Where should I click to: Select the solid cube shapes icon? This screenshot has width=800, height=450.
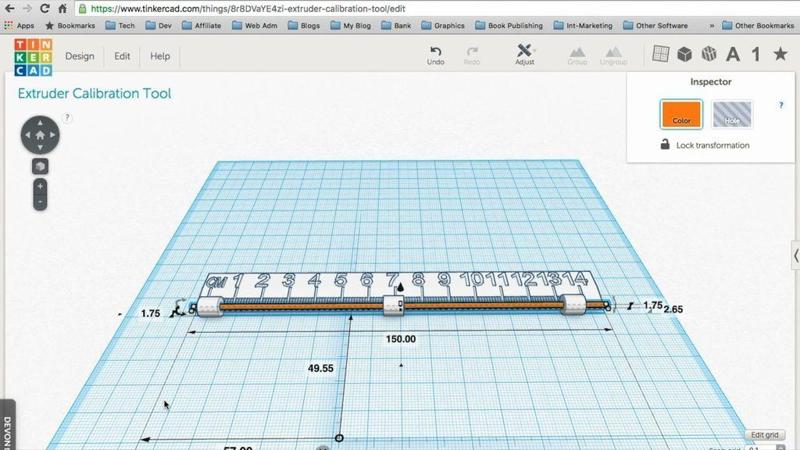tap(684, 54)
